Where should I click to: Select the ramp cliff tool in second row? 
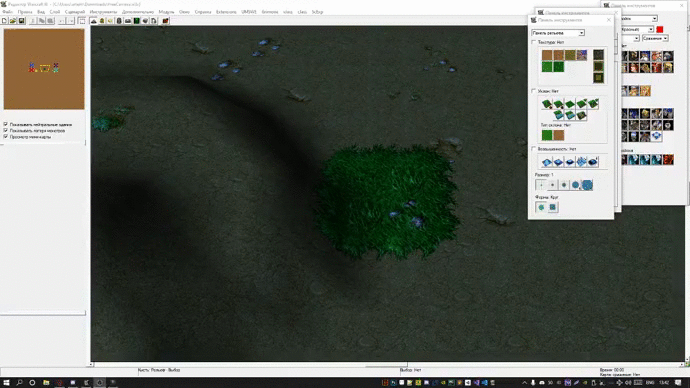pyautogui.click(x=581, y=115)
